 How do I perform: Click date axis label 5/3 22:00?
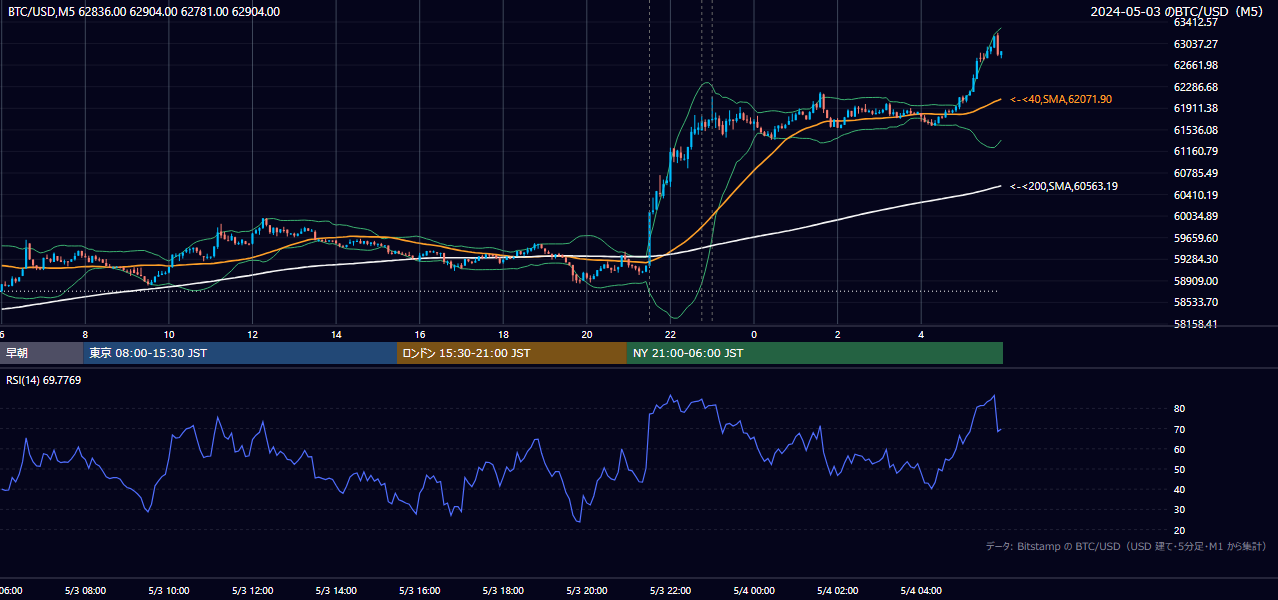(x=670, y=590)
